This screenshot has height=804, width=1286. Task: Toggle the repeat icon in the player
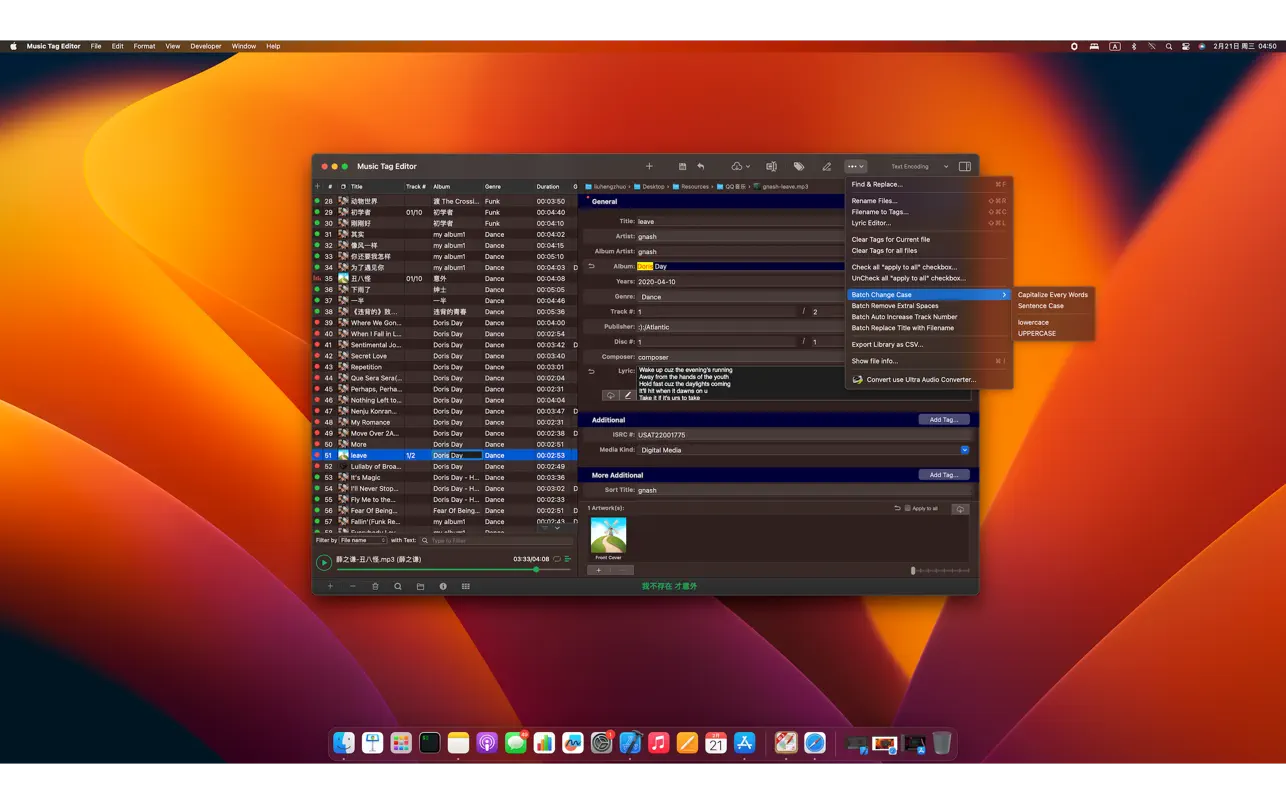(557, 559)
